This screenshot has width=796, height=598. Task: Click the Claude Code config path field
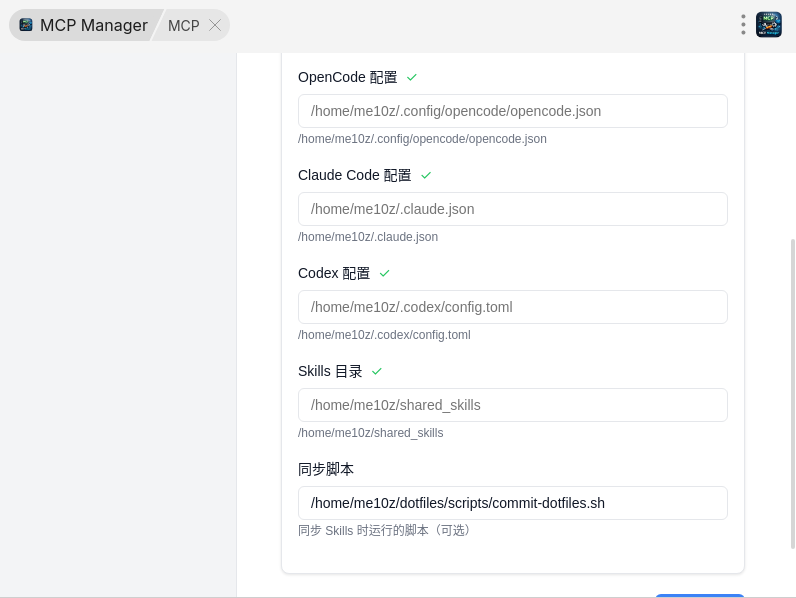(x=513, y=209)
